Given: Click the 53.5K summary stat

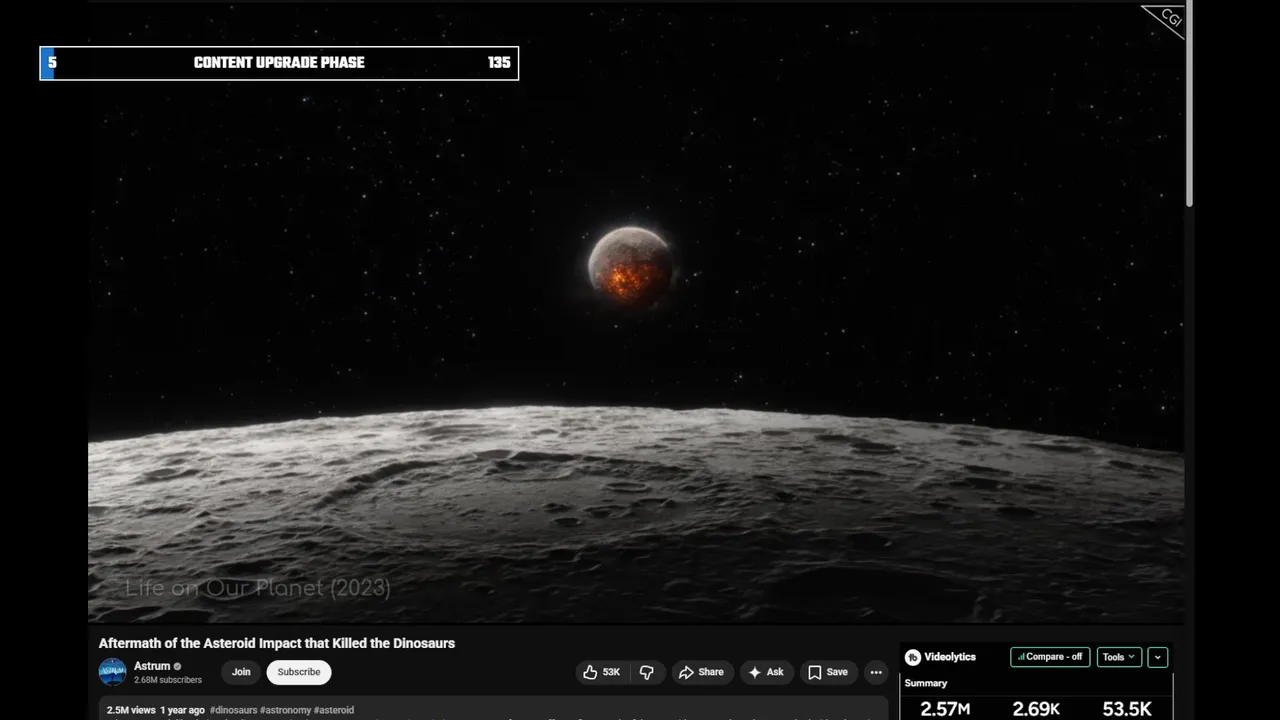Looking at the screenshot, I should [1127, 709].
